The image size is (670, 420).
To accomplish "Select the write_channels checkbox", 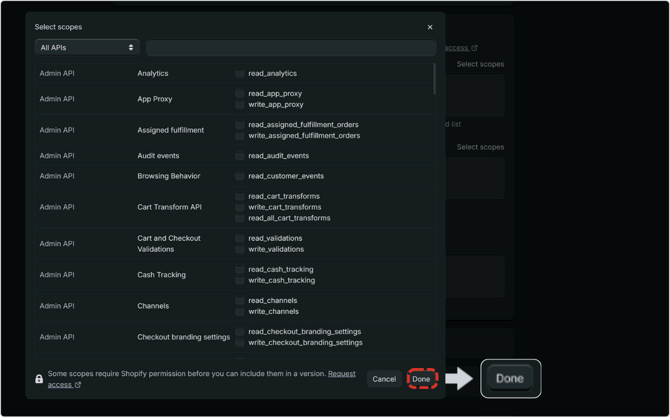I will (240, 311).
